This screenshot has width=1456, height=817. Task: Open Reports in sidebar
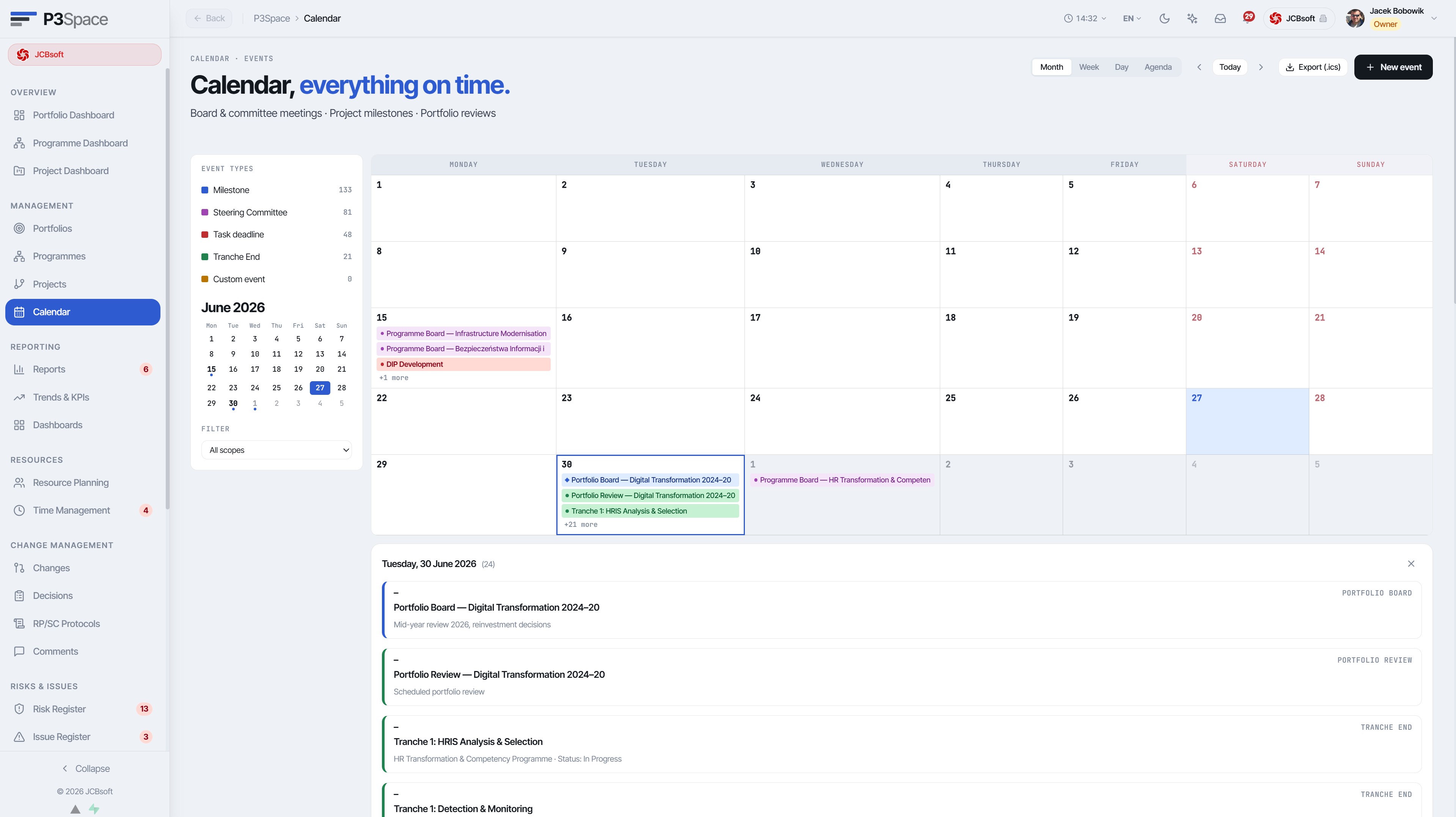[83, 369]
